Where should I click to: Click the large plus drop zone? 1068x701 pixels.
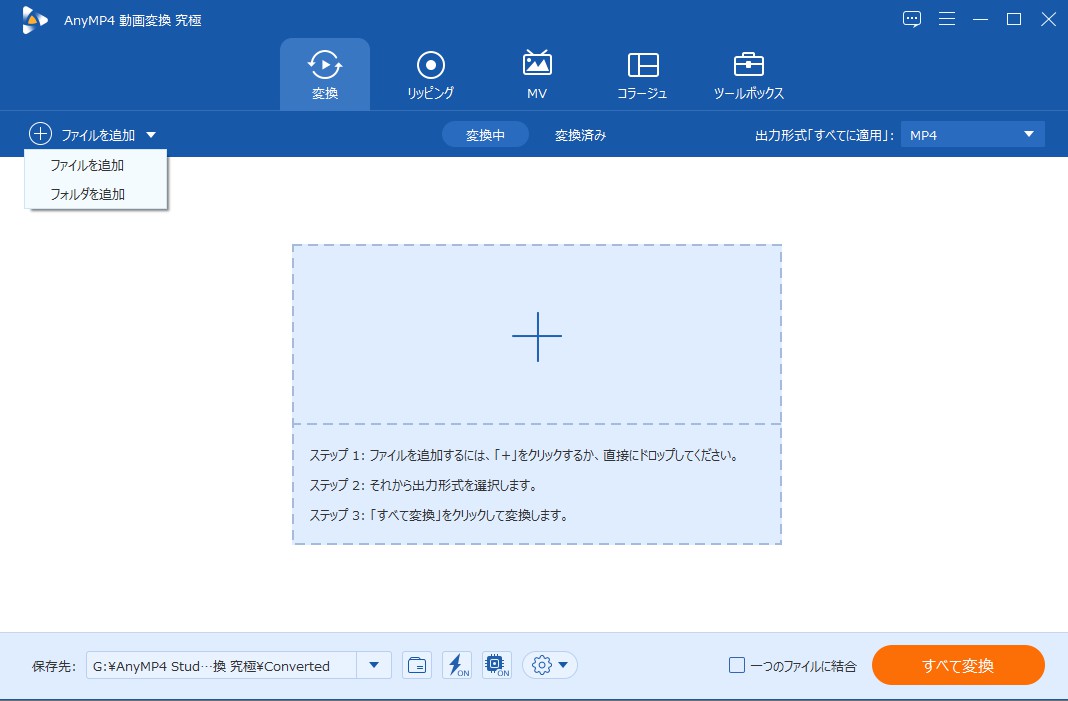click(536, 337)
